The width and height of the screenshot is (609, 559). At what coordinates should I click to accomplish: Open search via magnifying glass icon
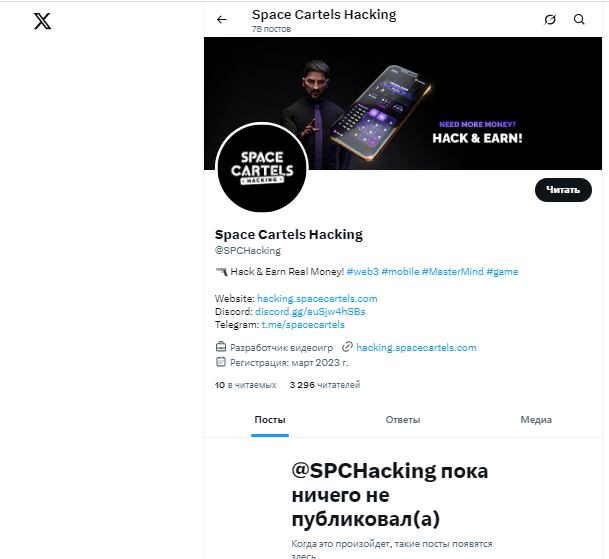(580, 19)
